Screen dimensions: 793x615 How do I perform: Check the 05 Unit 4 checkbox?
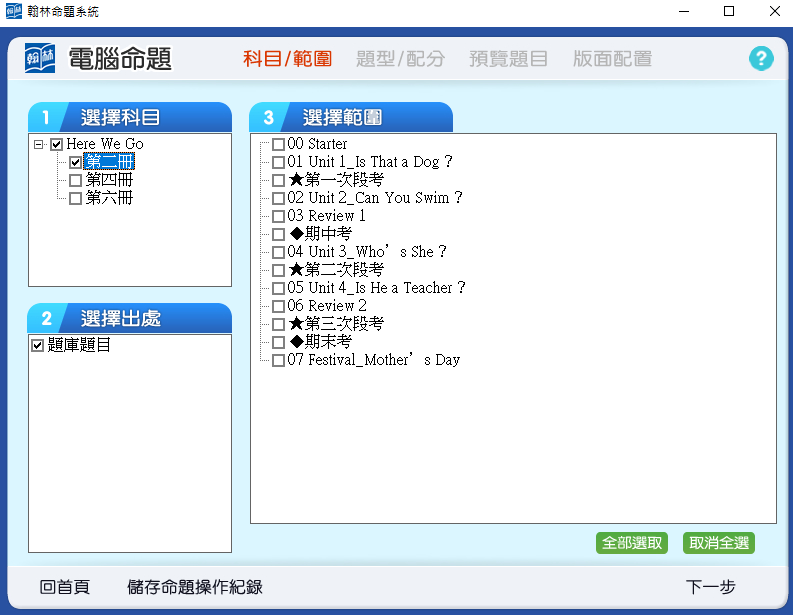pos(278,288)
